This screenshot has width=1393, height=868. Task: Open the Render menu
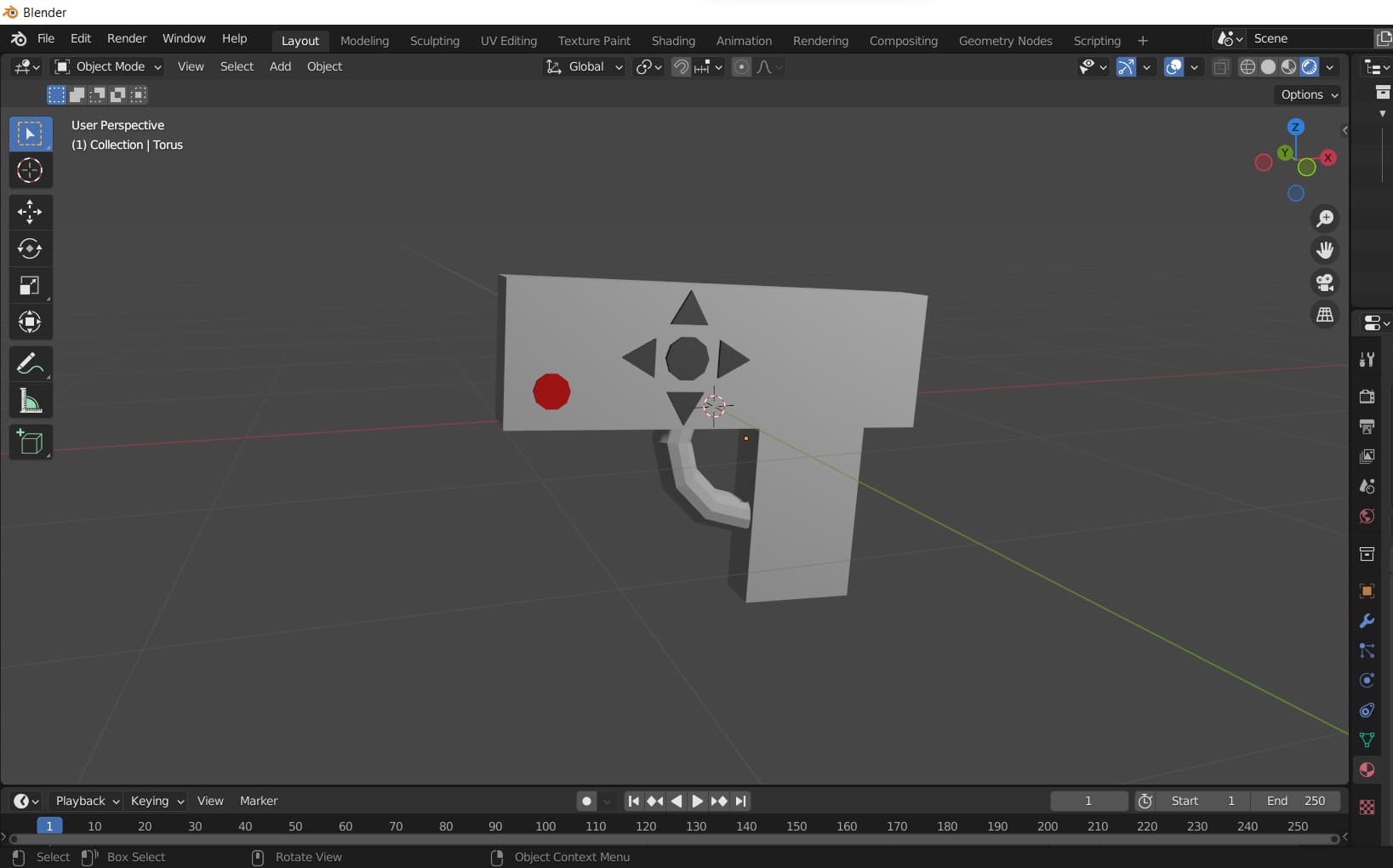126,38
